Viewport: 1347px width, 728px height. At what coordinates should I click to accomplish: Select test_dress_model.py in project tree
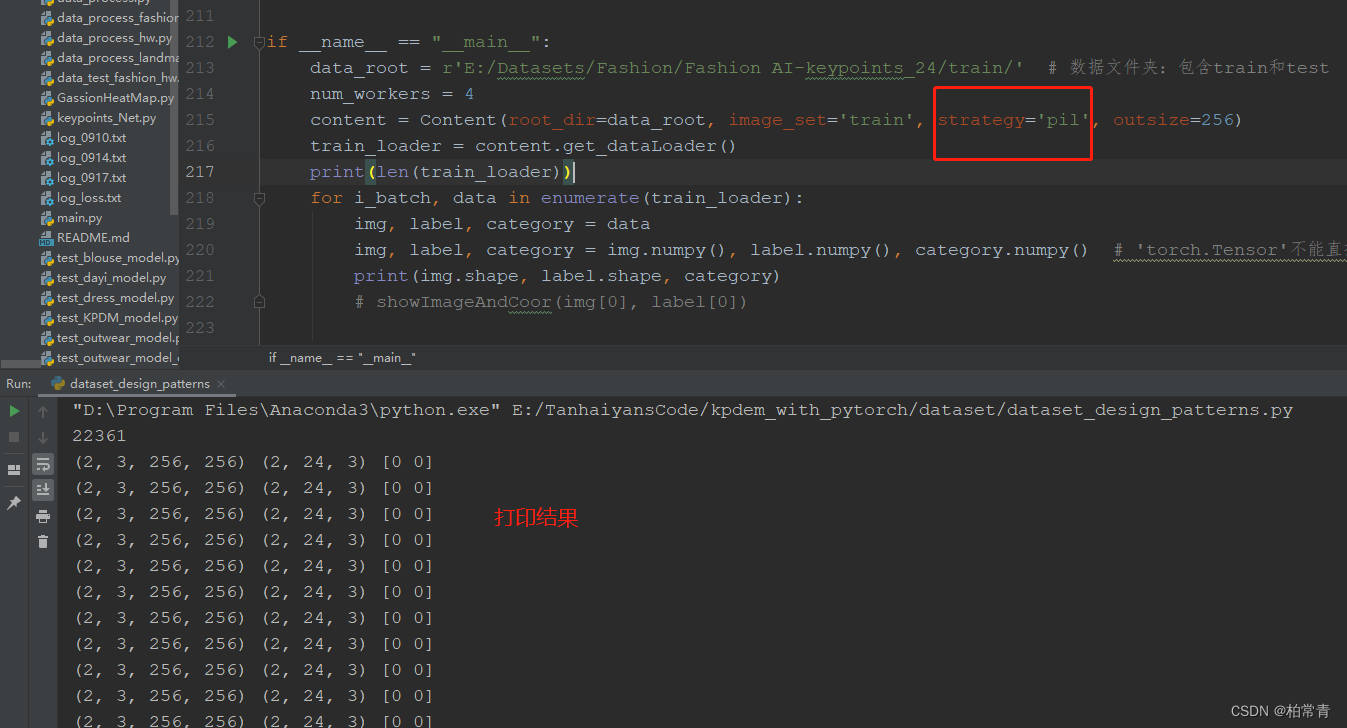115,298
